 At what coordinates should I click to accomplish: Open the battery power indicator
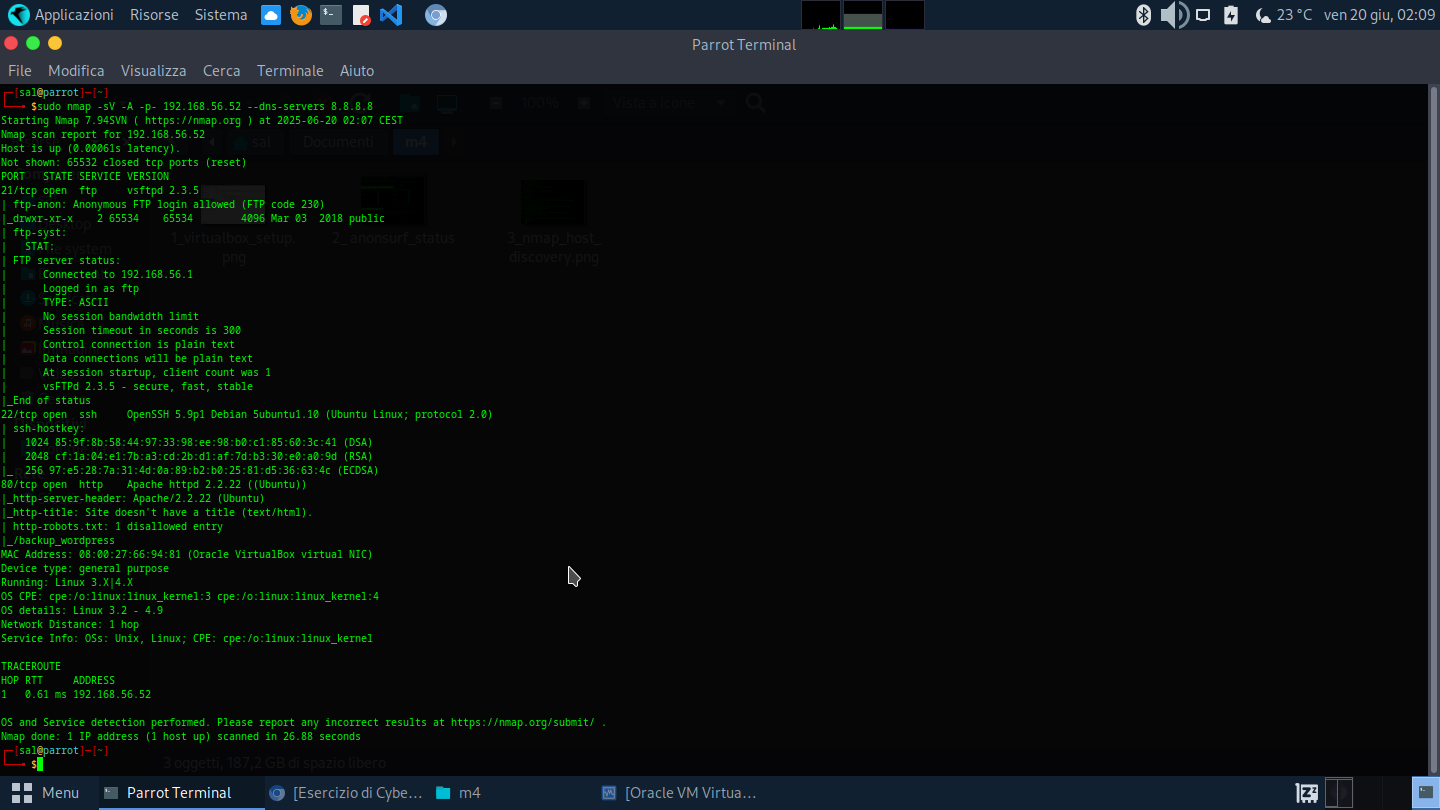1231,15
